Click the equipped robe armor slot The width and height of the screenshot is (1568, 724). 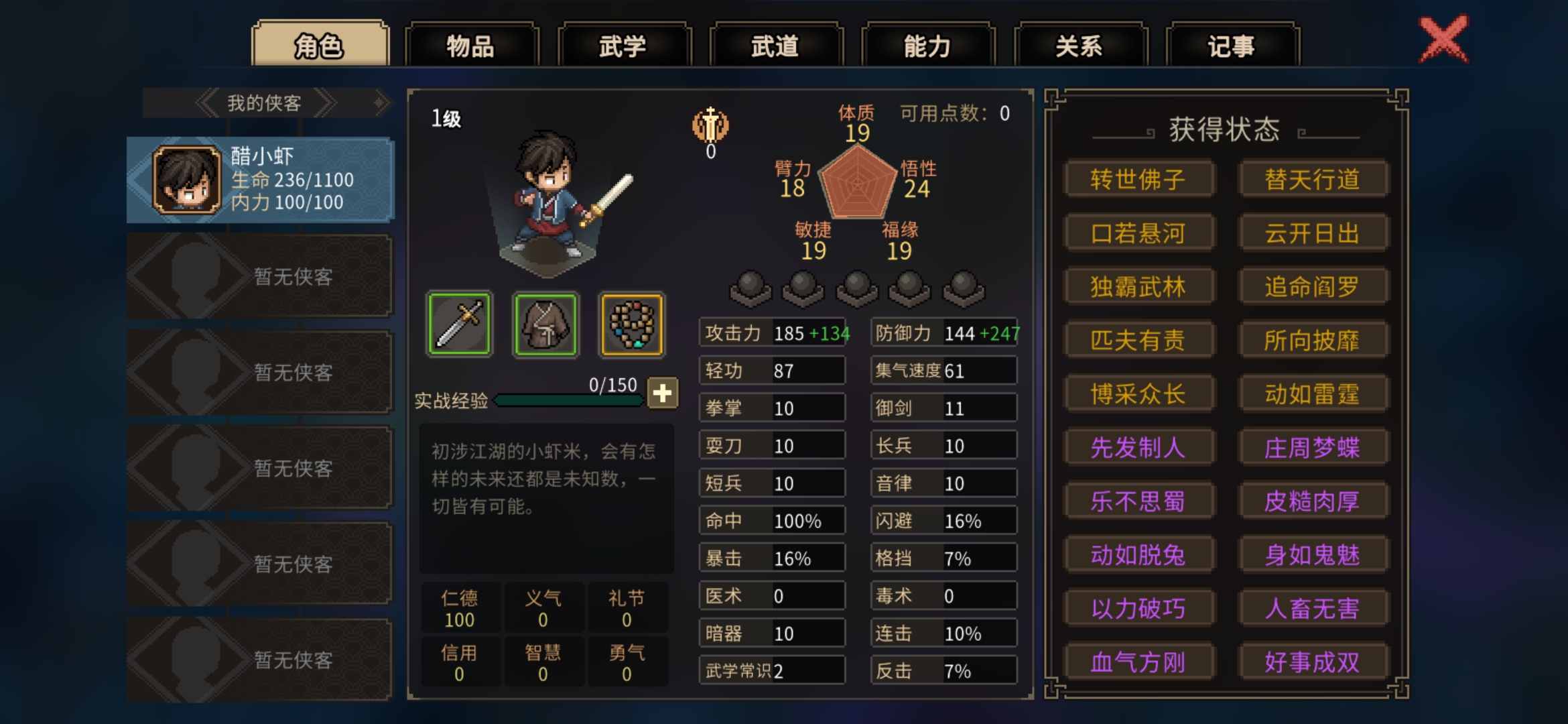[x=545, y=324]
